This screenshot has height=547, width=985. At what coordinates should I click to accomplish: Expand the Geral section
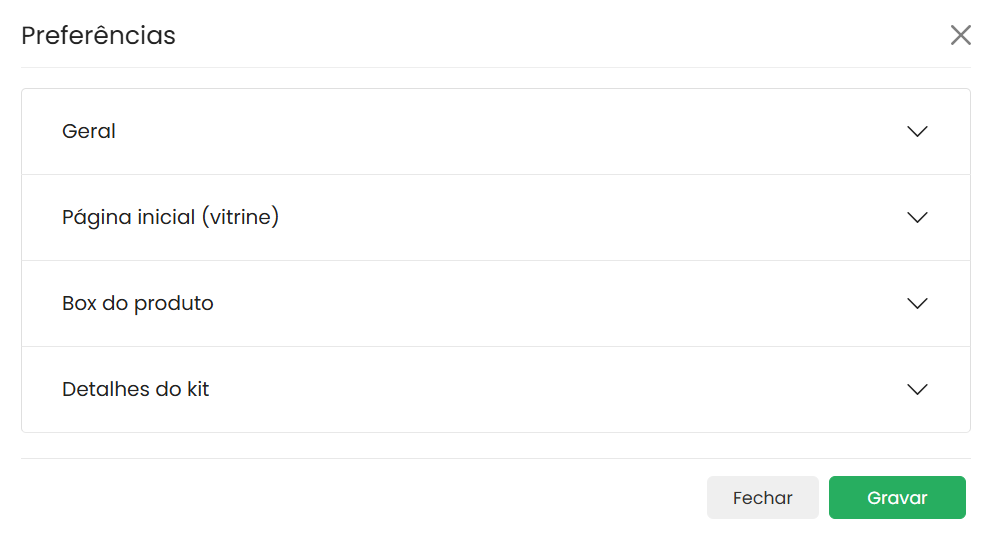tap(495, 132)
